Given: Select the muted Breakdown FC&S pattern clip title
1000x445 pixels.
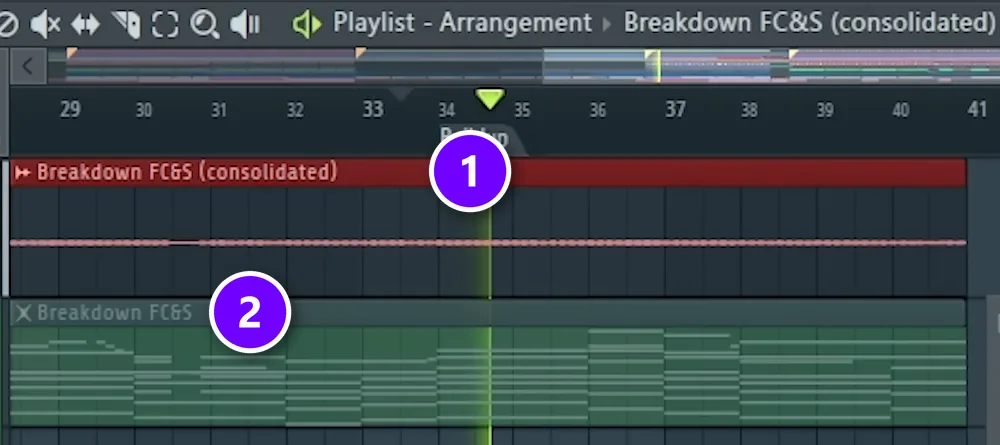Looking at the screenshot, I should point(114,313).
